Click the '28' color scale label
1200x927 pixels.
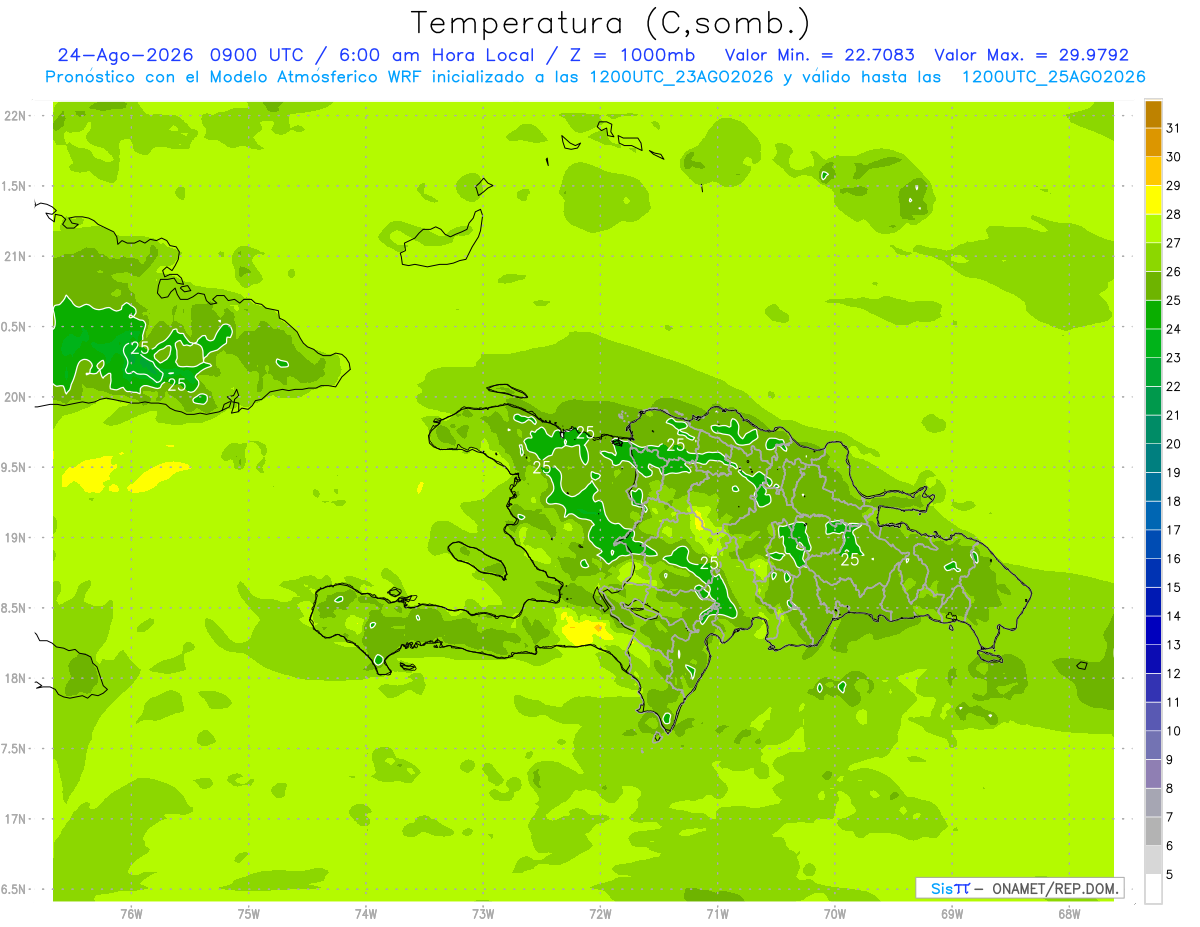point(1174,214)
